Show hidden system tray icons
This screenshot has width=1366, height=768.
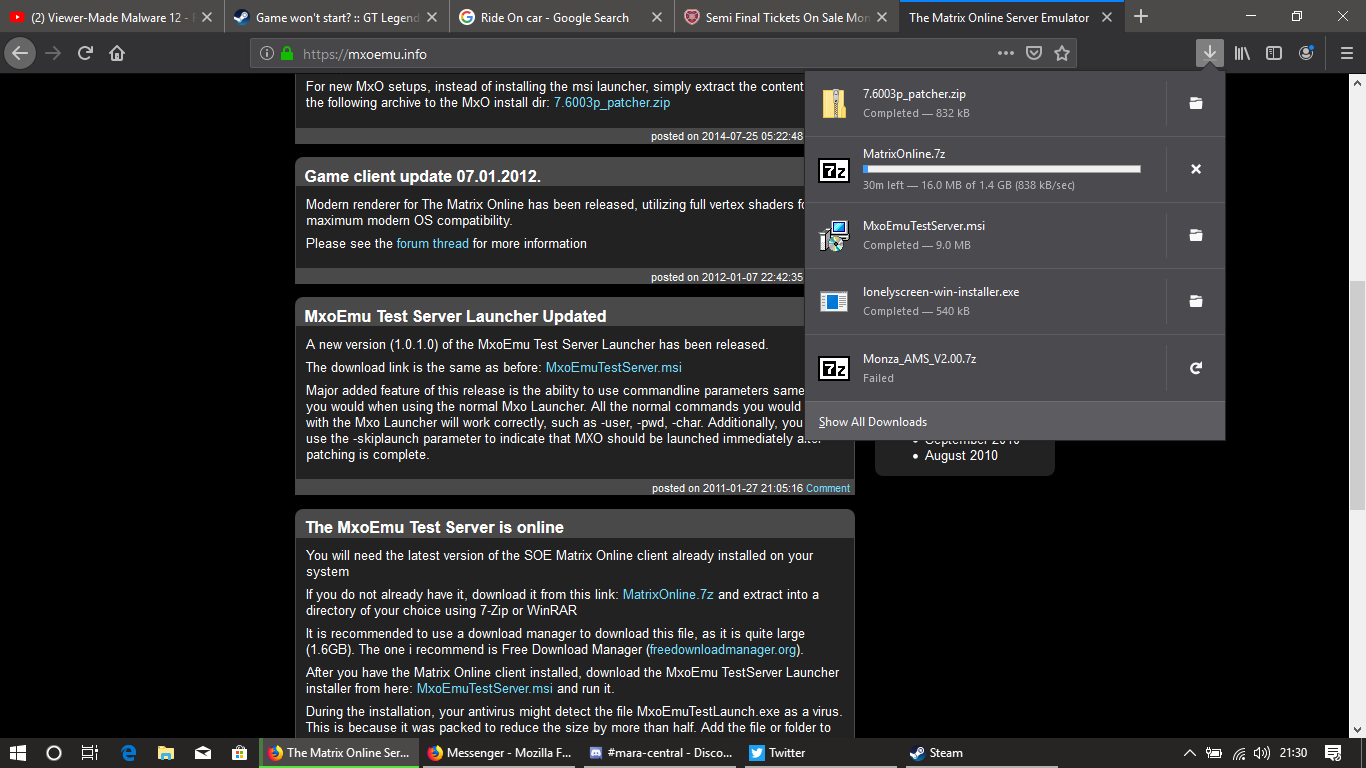point(1189,753)
